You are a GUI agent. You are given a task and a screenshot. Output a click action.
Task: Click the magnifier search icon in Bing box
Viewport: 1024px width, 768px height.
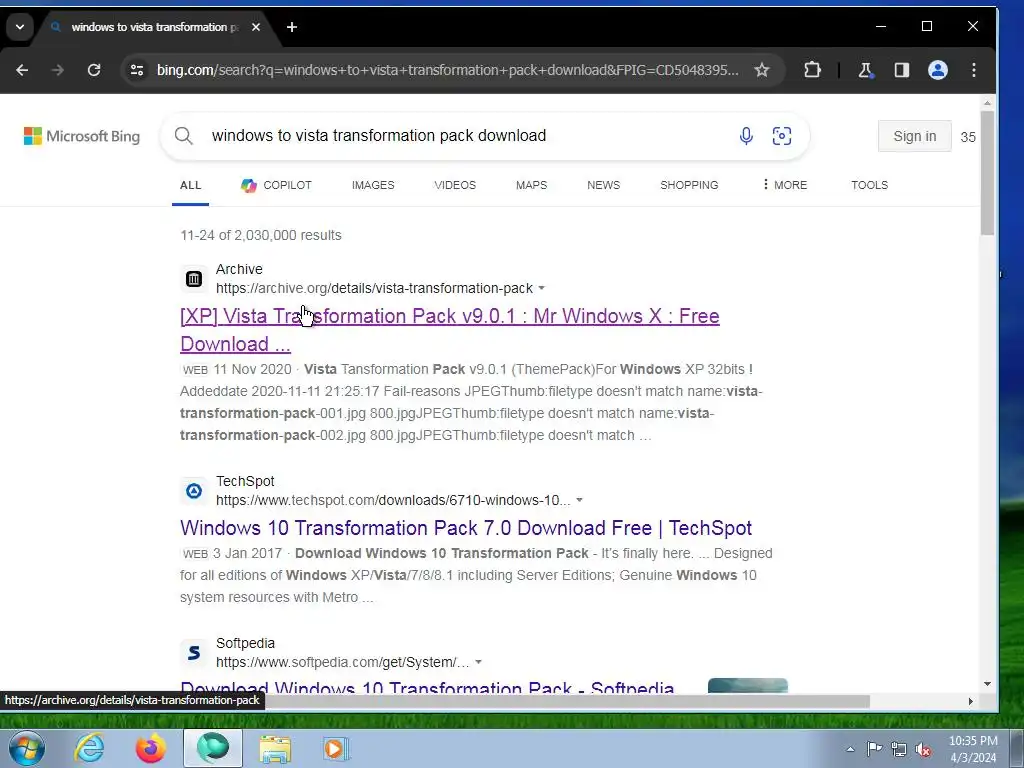[184, 136]
